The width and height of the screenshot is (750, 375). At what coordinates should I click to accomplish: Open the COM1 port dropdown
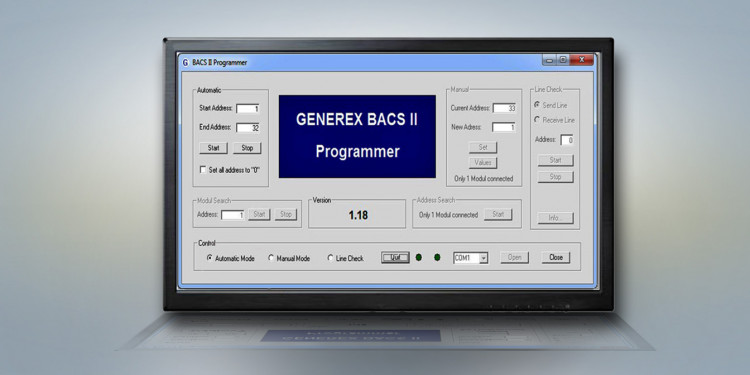484,258
